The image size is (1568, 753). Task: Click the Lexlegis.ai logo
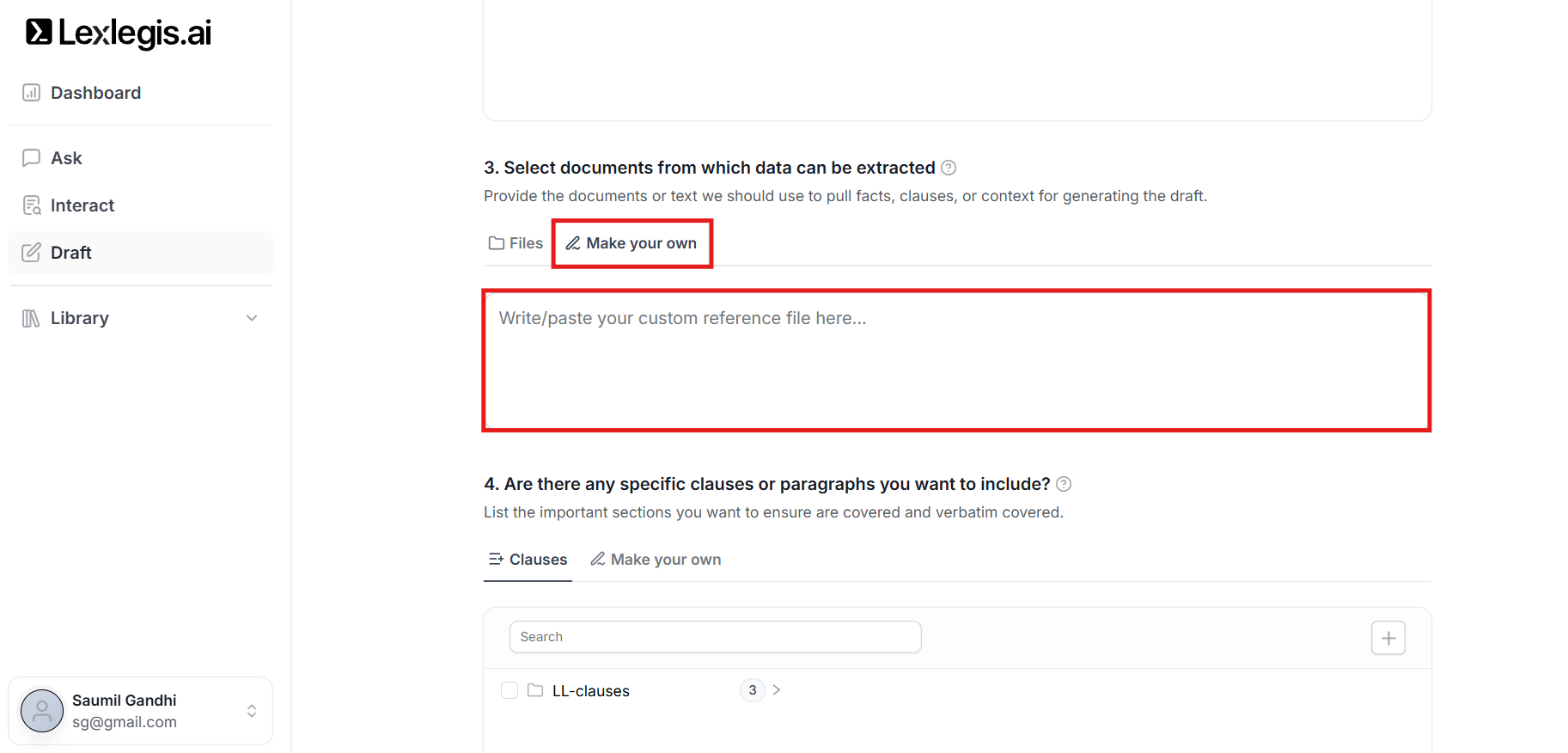coord(119,33)
